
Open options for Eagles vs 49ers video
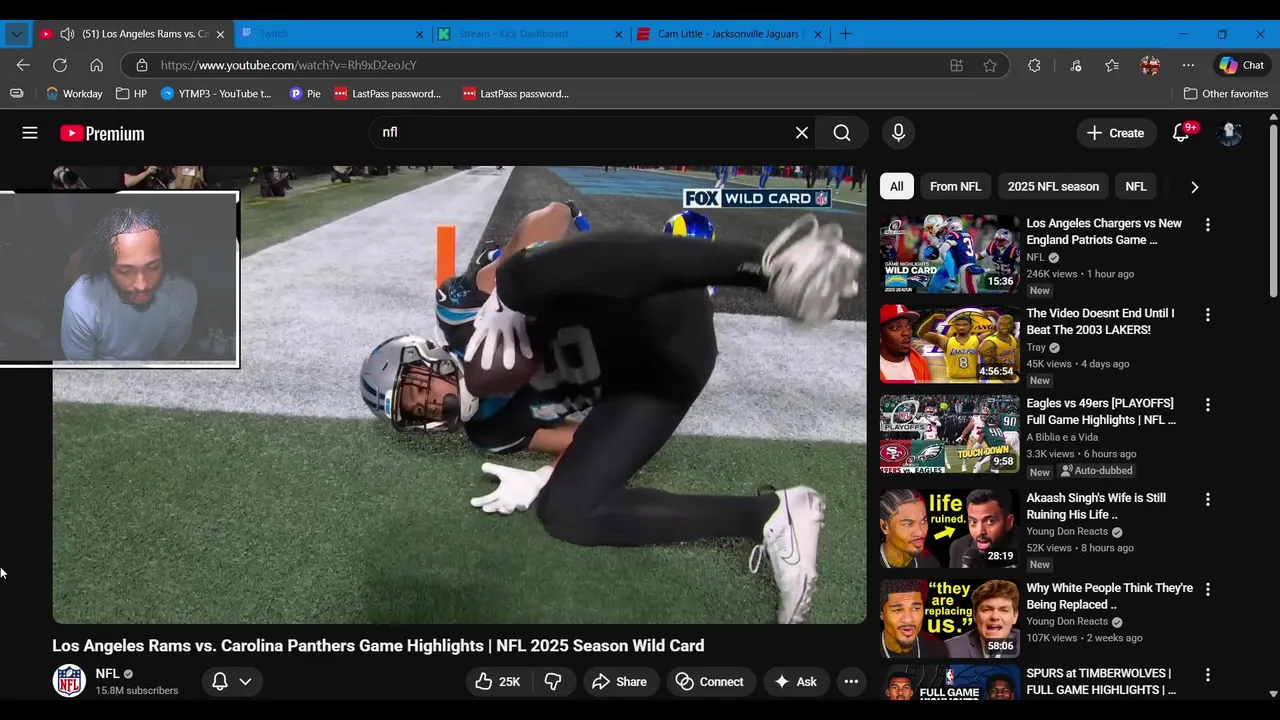pos(1207,405)
